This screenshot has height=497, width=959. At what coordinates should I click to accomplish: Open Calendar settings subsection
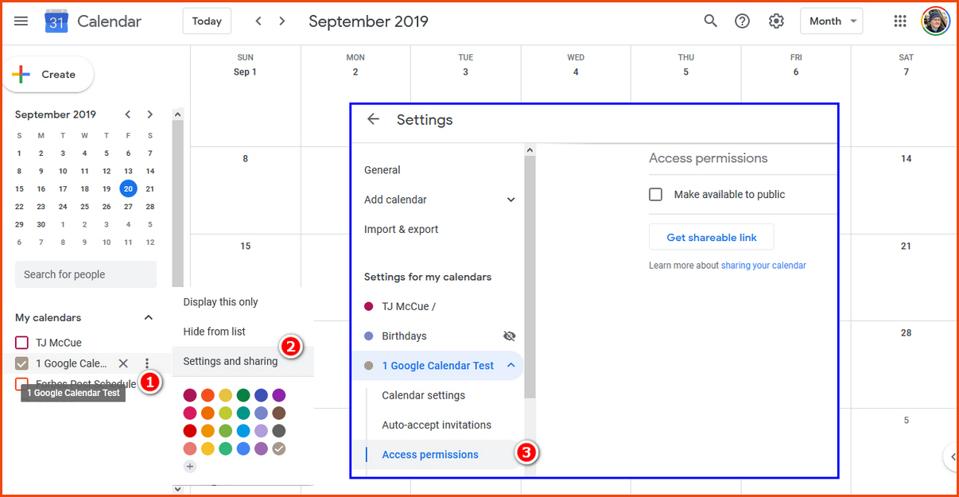pyautogui.click(x=423, y=396)
